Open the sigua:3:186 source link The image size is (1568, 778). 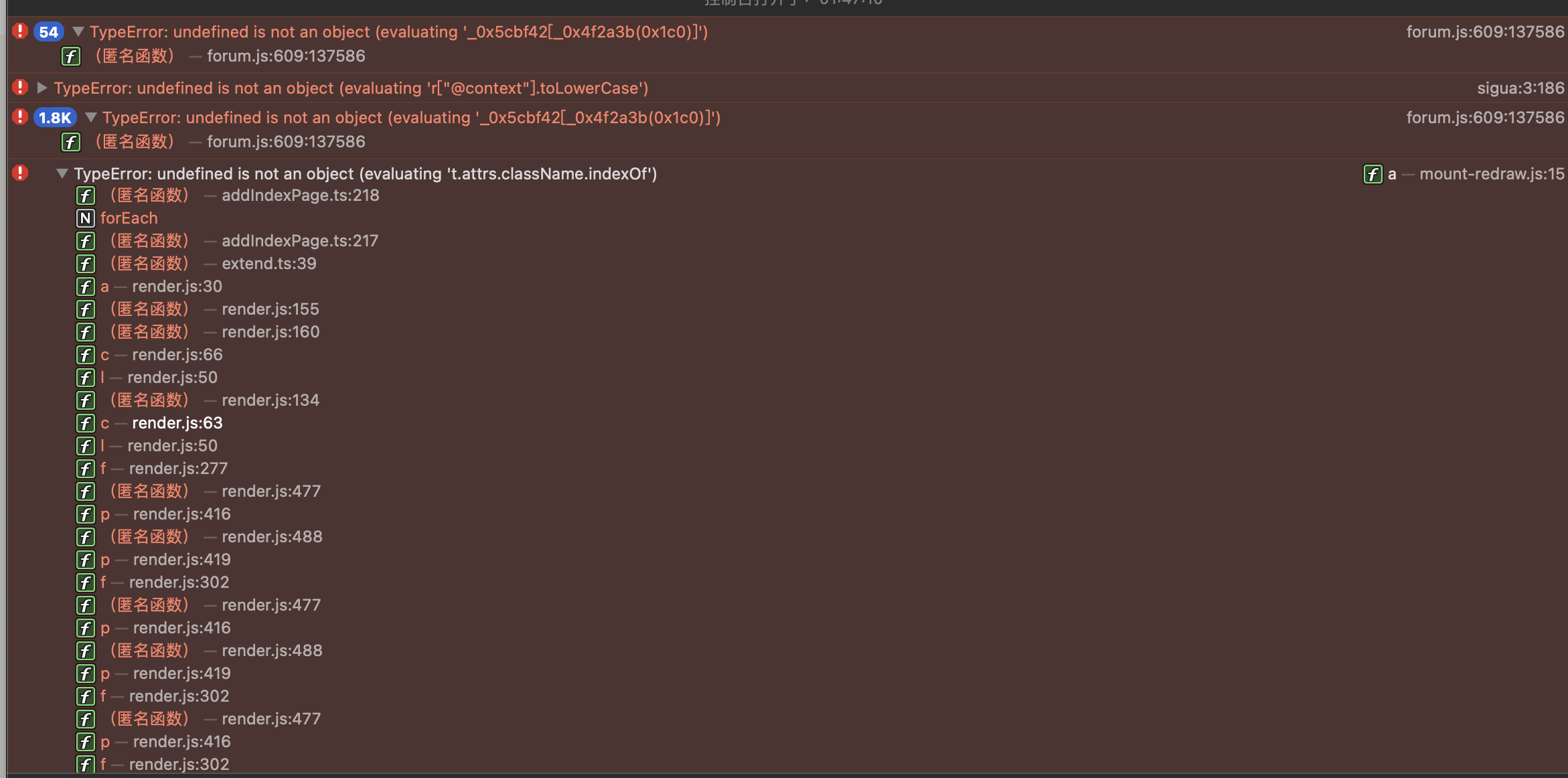[x=1520, y=88]
